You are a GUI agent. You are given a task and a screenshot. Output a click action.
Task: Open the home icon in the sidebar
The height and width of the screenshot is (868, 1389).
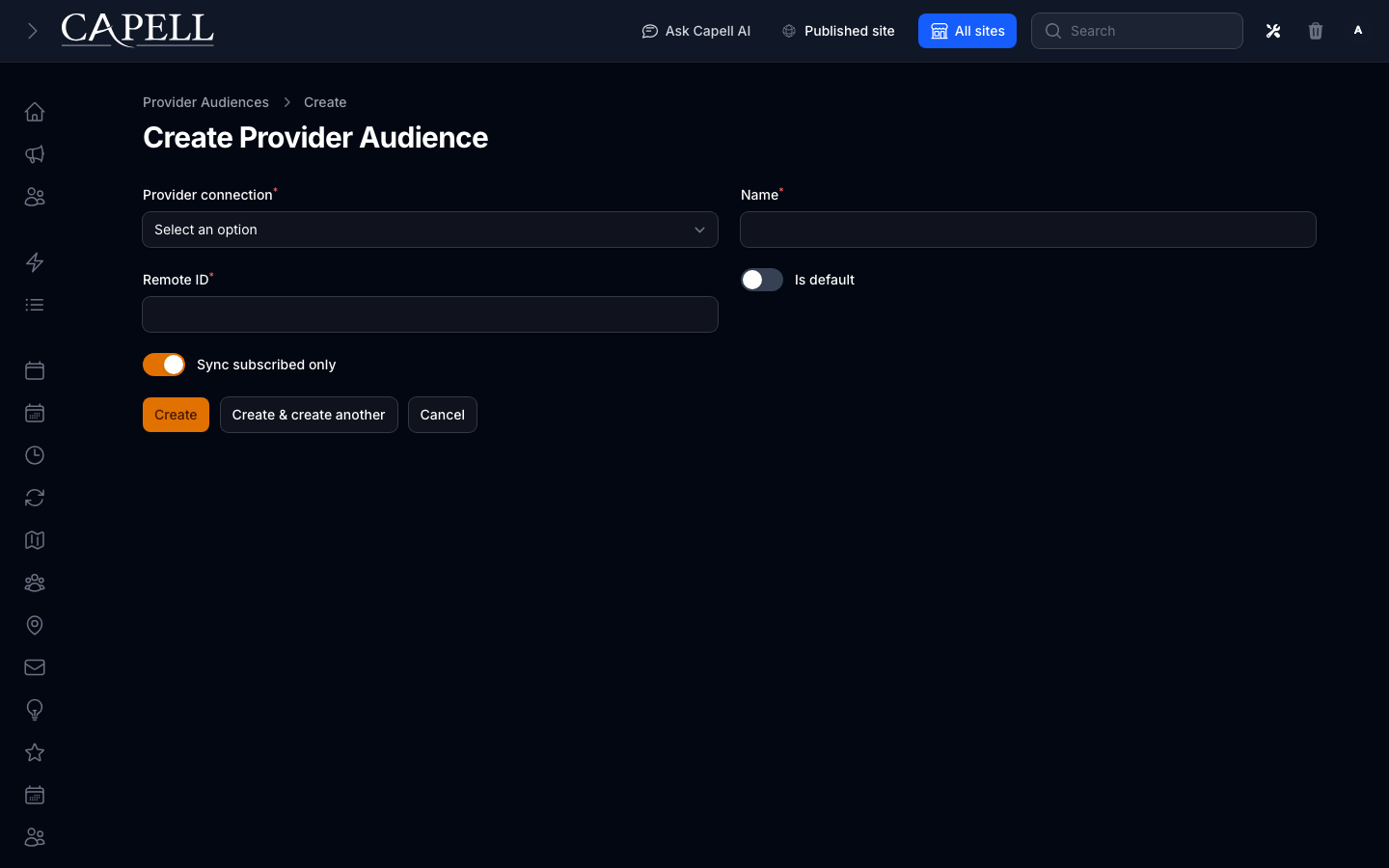tap(35, 112)
